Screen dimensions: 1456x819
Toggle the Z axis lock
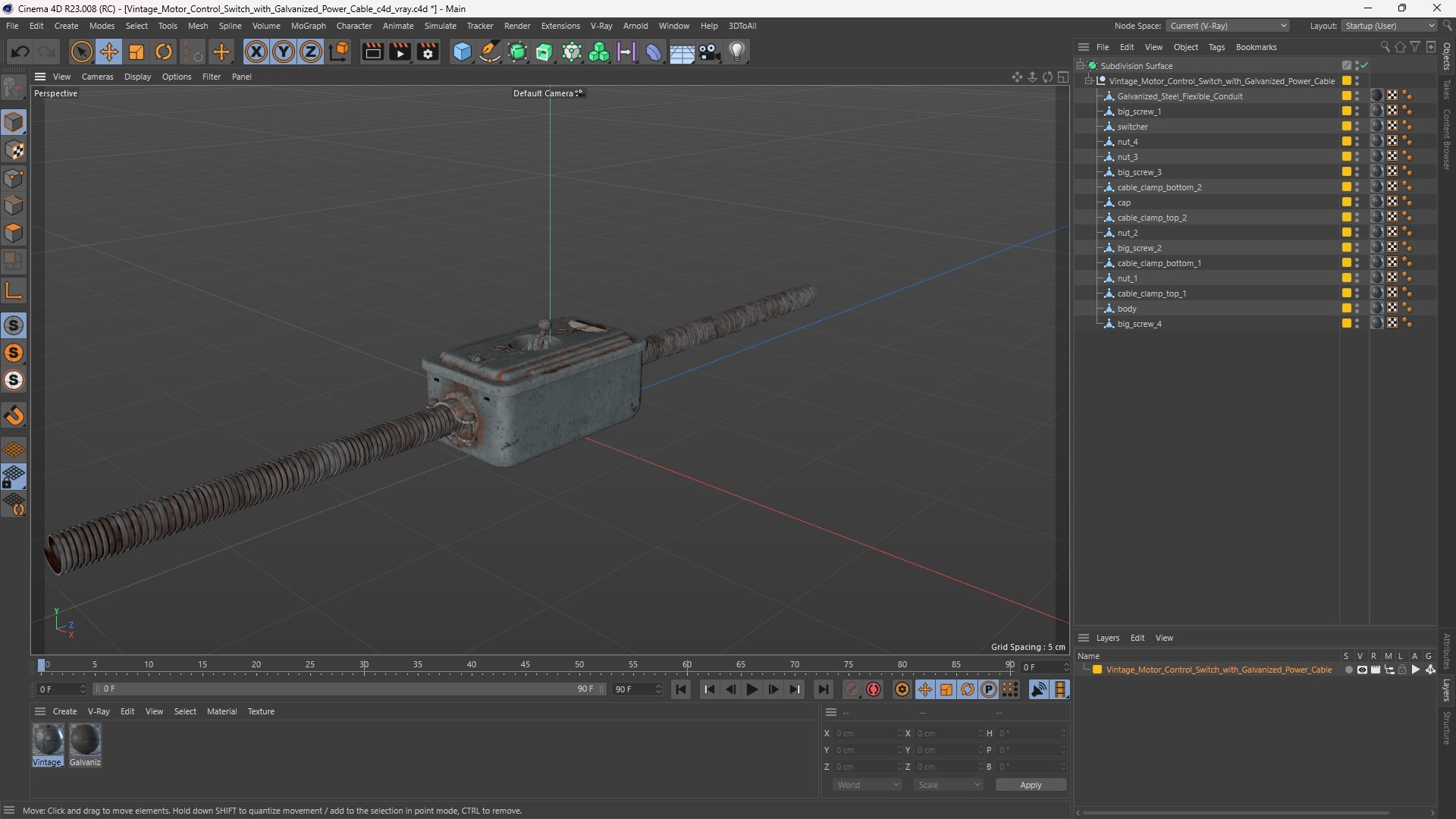click(x=311, y=52)
